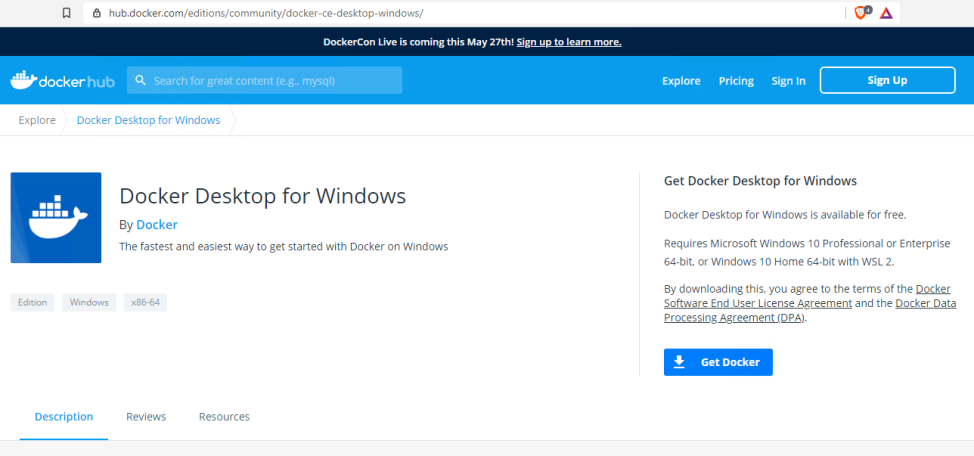Click the search for great content field
The width and height of the screenshot is (974, 456).
265,80
